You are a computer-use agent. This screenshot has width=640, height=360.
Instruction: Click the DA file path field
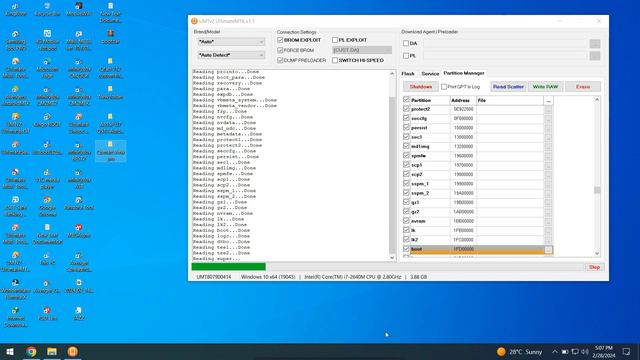click(505, 43)
